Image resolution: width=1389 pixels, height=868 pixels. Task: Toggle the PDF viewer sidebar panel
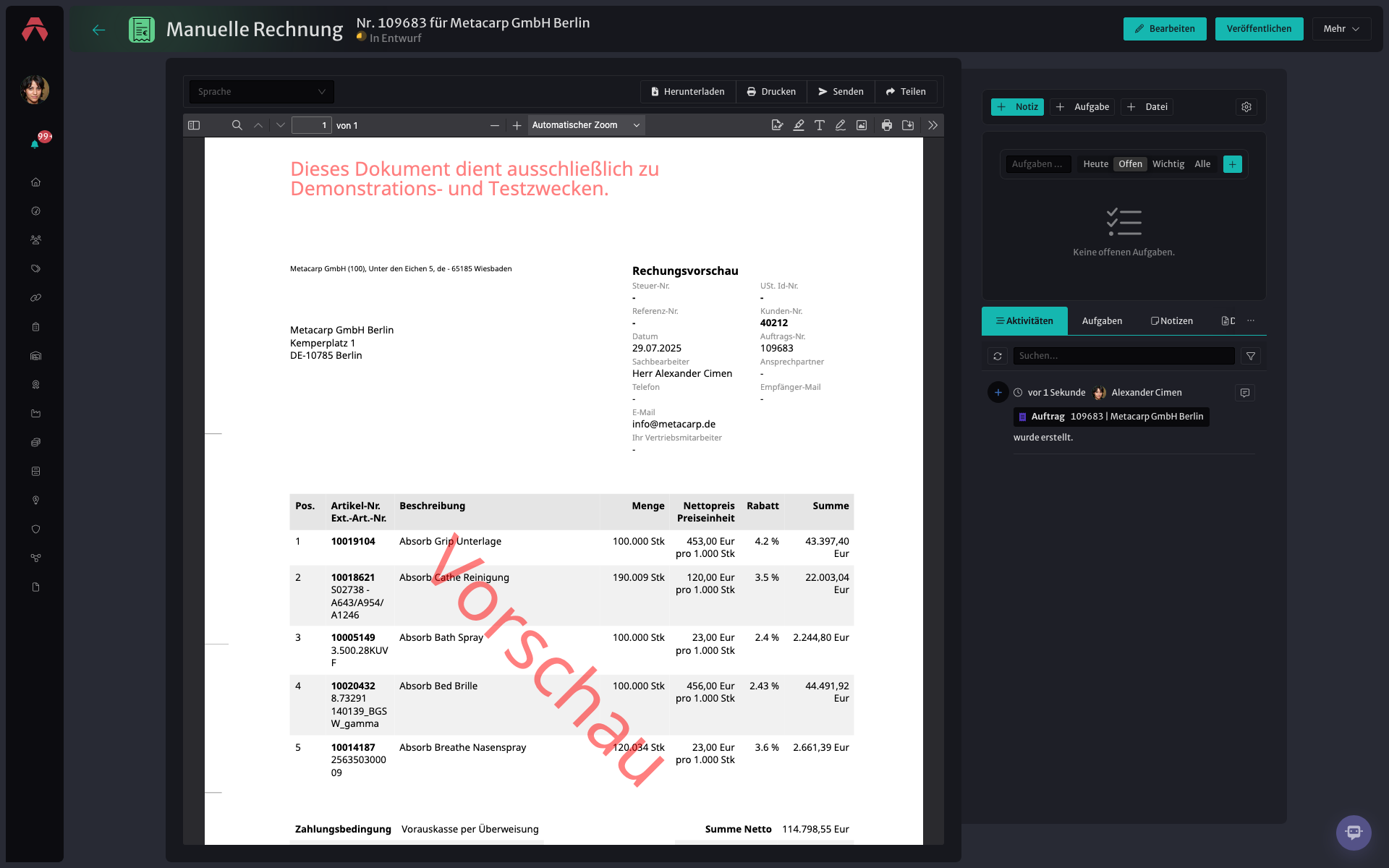click(194, 125)
